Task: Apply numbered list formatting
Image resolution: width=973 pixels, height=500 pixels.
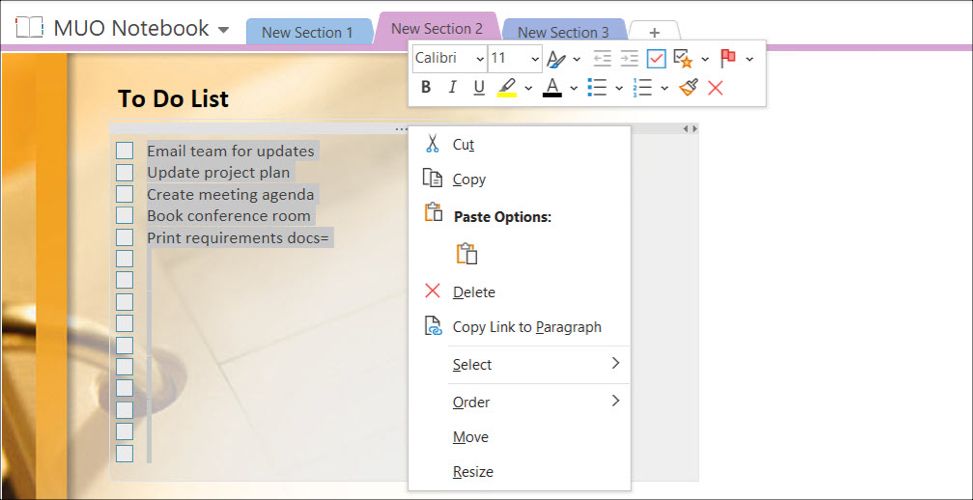Action: tap(642, 87)
